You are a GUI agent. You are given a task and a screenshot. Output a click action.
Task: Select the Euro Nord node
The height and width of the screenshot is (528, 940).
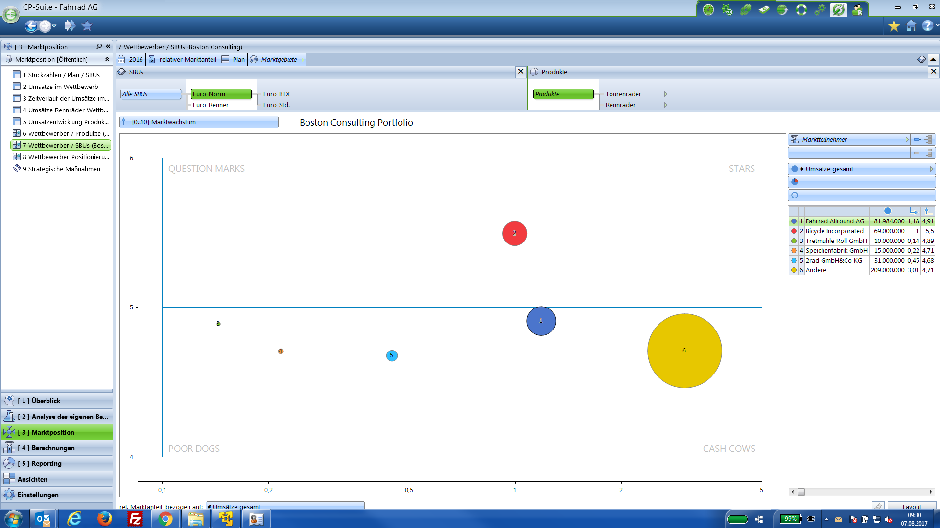tap(221, 94)
